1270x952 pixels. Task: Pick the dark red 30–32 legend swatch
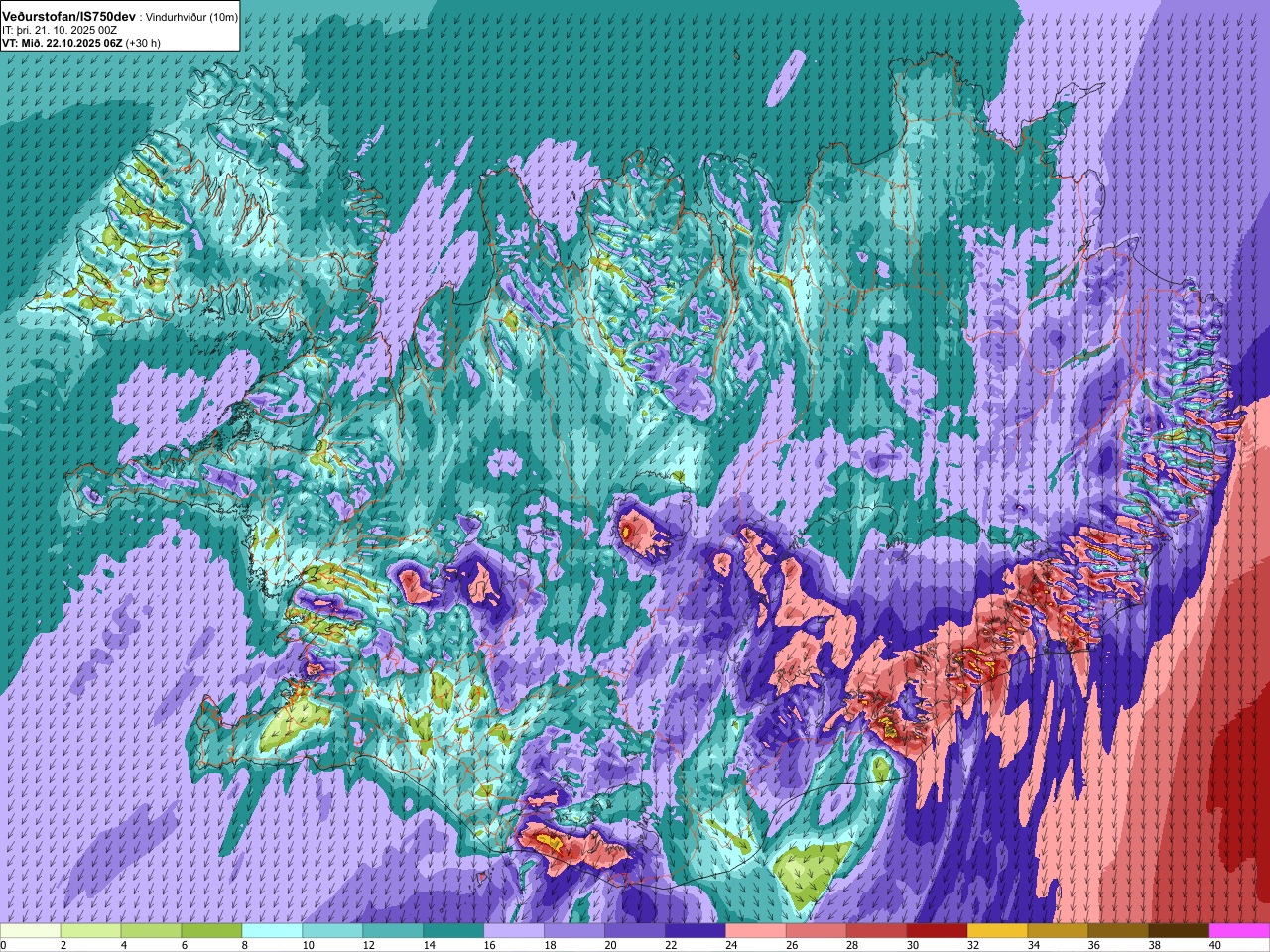(x=938, y=931)
